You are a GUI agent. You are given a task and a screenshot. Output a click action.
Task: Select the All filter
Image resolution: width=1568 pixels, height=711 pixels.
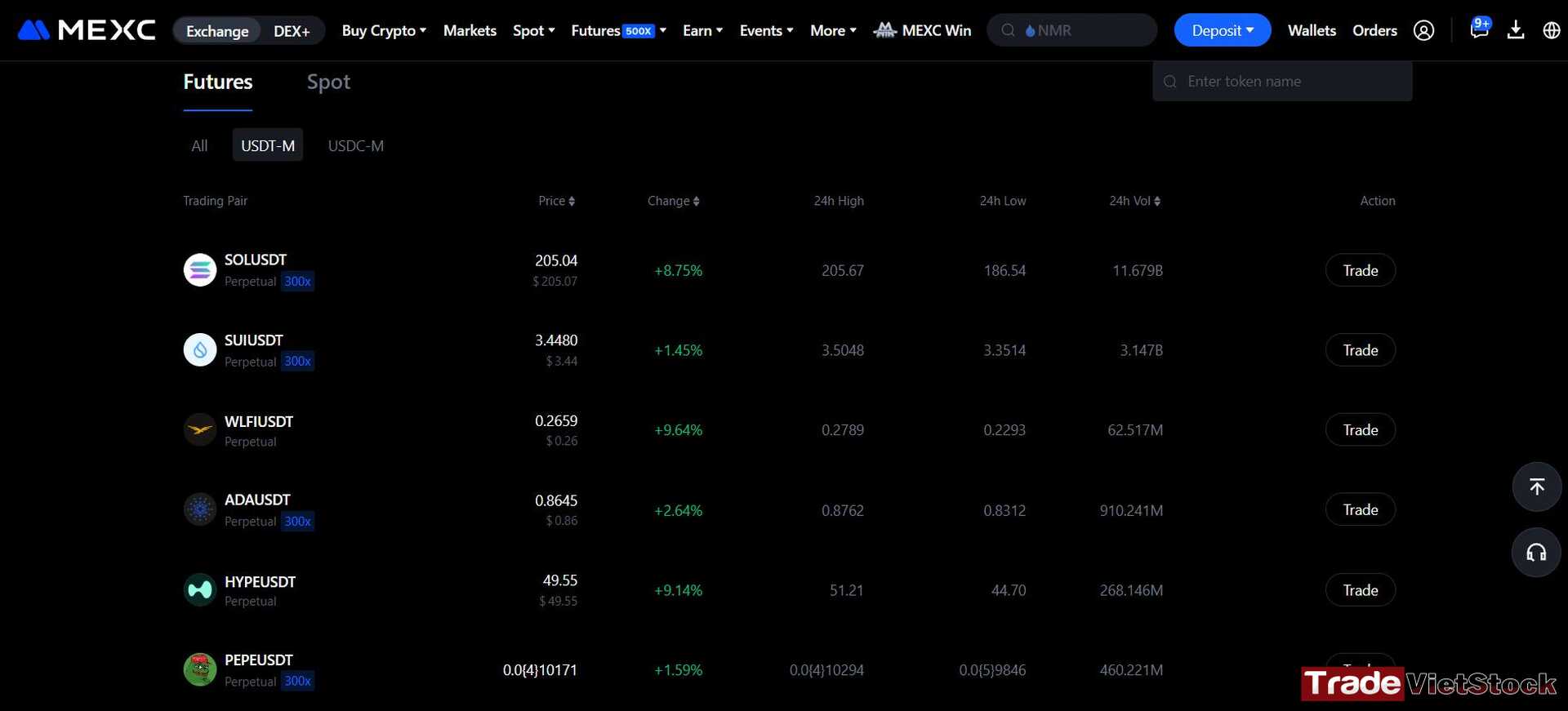(199, 145)
